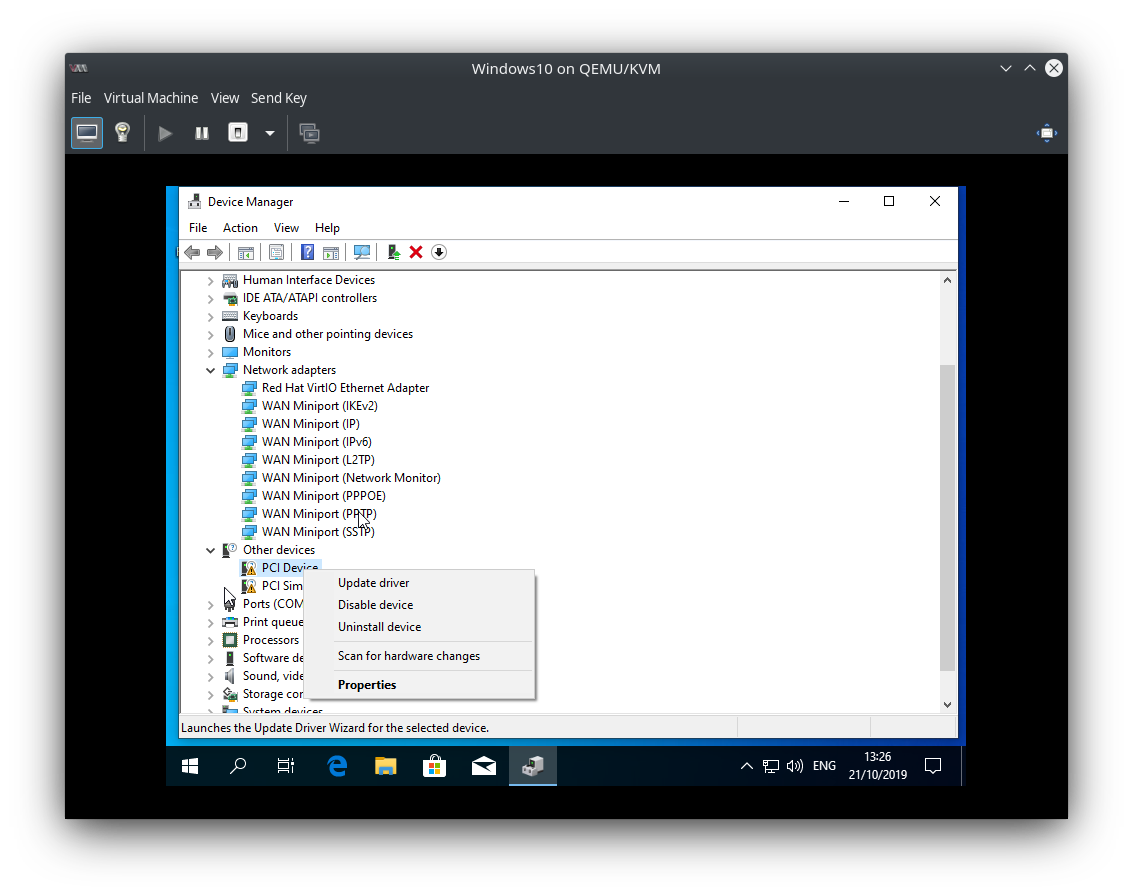Click the show/hide action pane toolbar icon
This screenshot has height=896, width=1133.
click(331, 252)
